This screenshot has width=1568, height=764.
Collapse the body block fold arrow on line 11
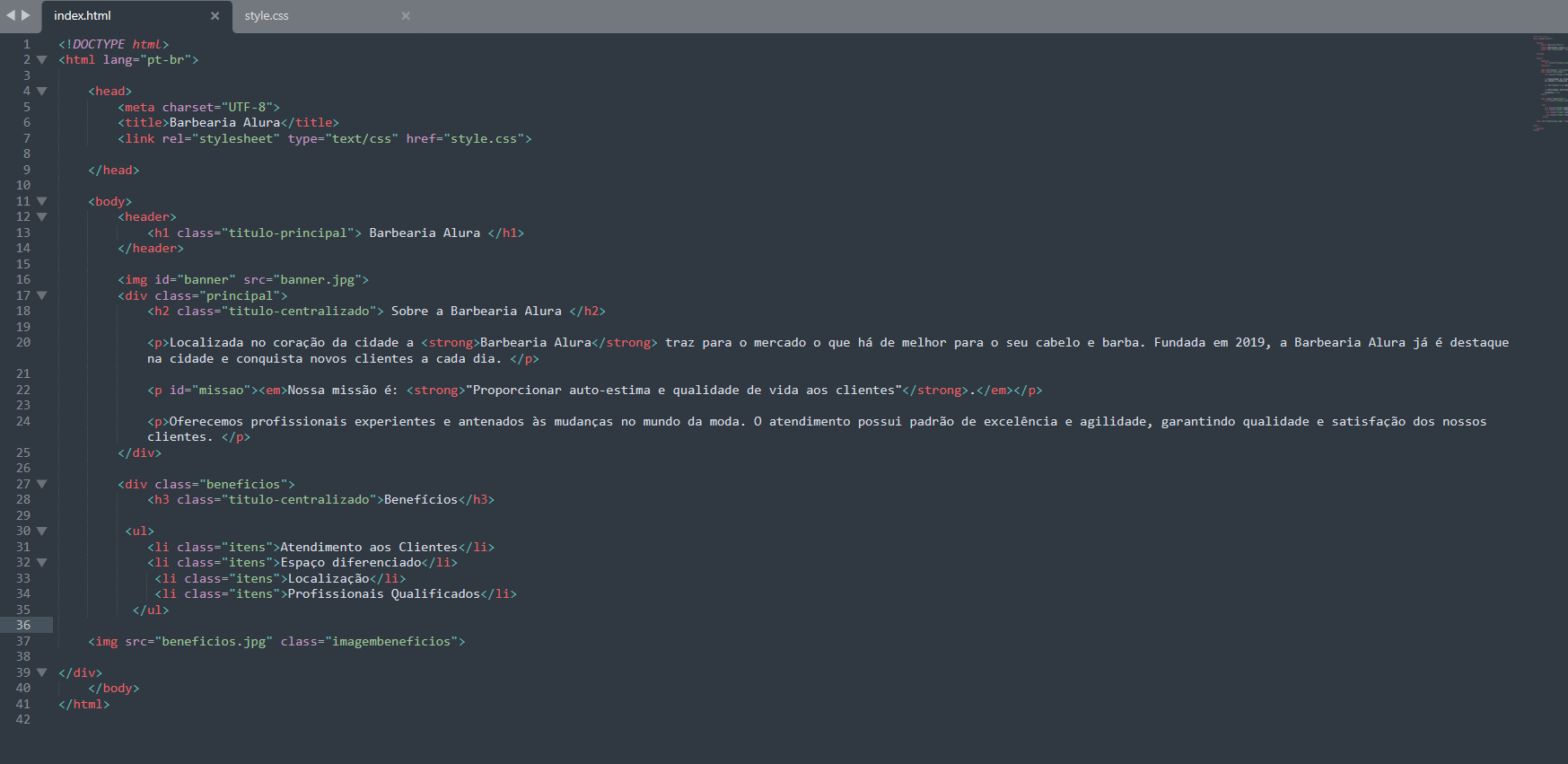41,201
